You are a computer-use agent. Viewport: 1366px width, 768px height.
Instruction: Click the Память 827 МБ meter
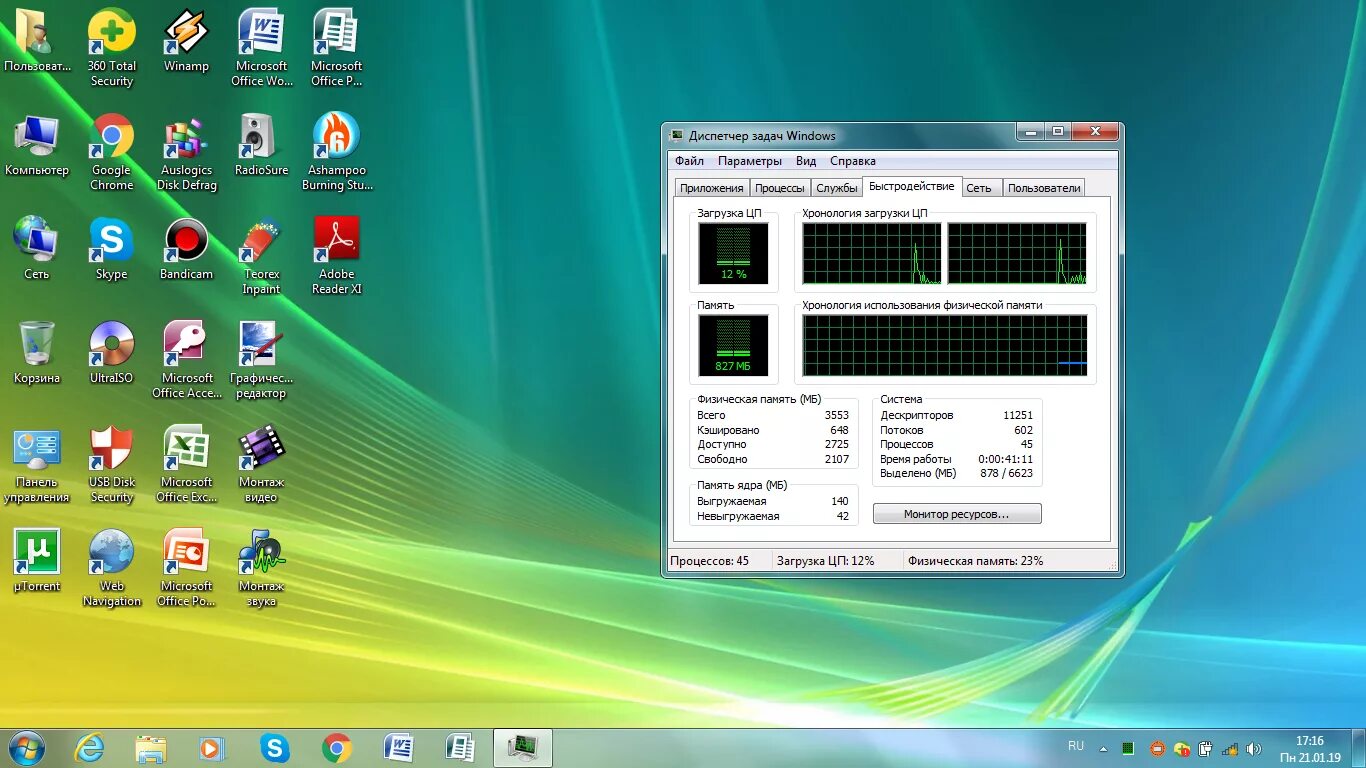point(734,345)
